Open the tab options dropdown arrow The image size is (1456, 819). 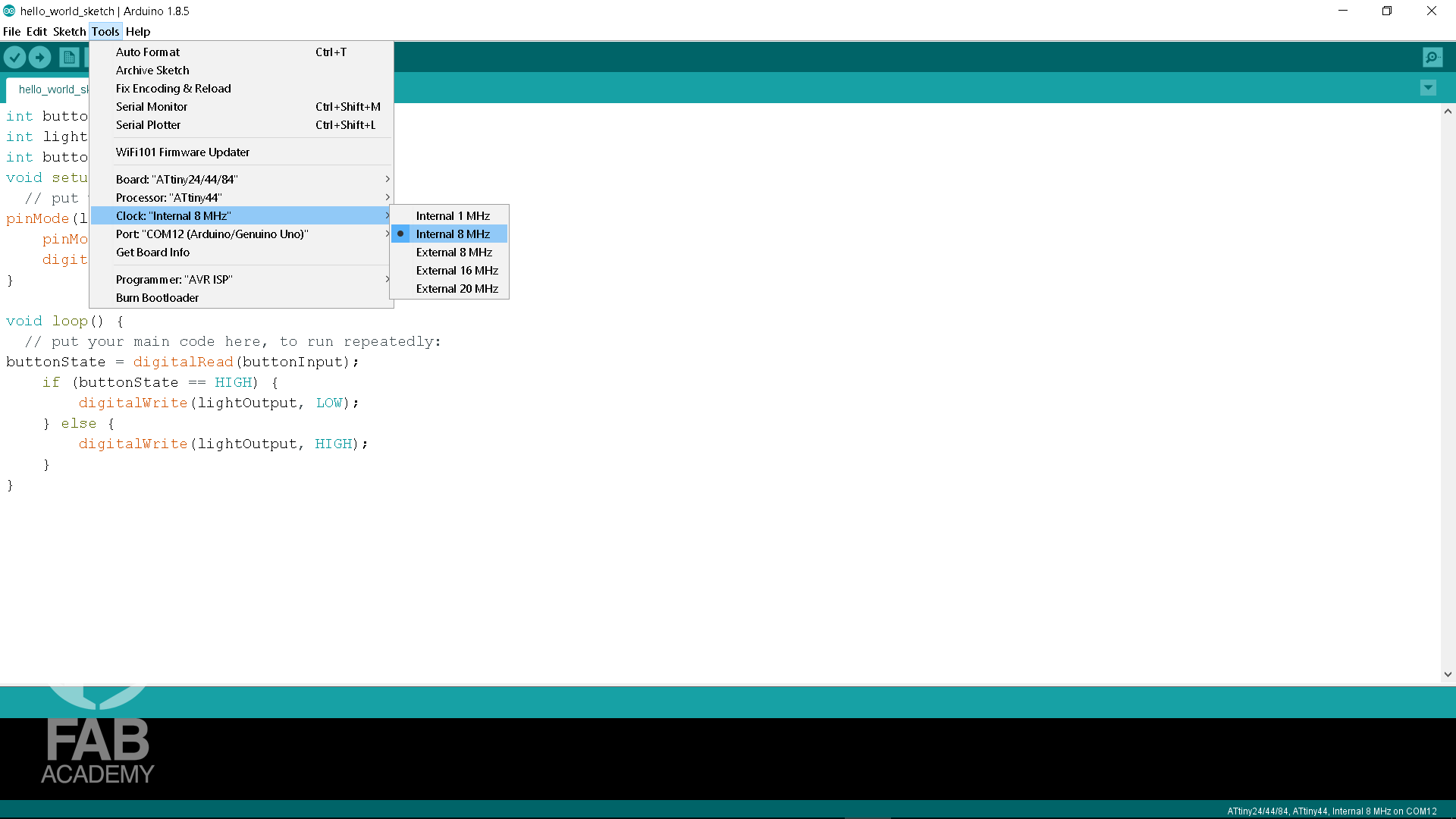click(x=1428, y=88)
